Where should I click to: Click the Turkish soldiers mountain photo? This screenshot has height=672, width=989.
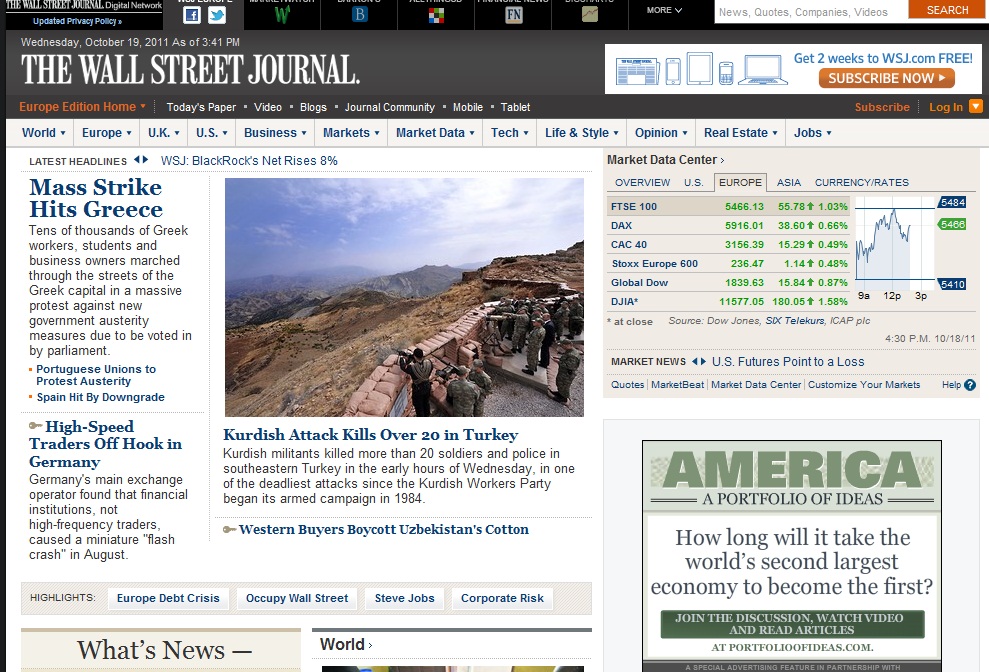[x=404, y=297]
